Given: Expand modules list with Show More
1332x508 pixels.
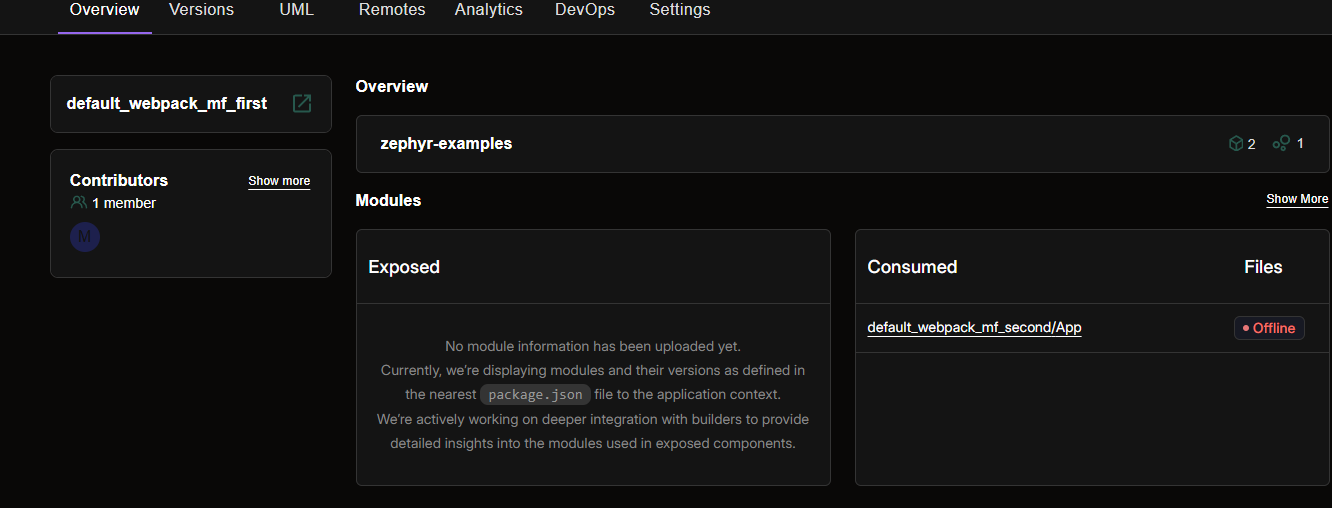Looking at the screenshot, I should click(1297, 199).
